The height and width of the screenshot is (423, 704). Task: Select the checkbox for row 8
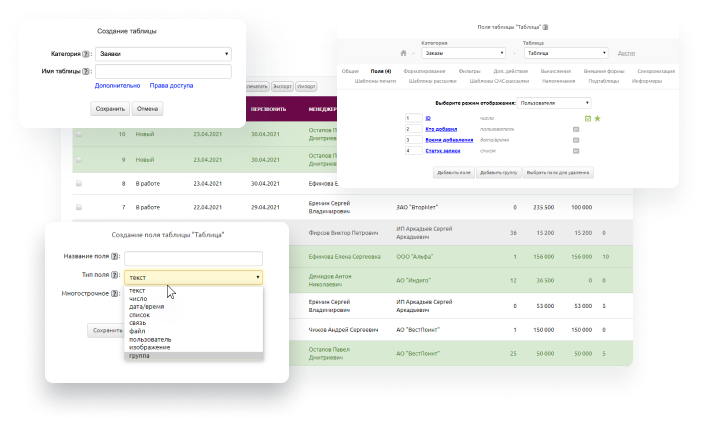[79, 183]
